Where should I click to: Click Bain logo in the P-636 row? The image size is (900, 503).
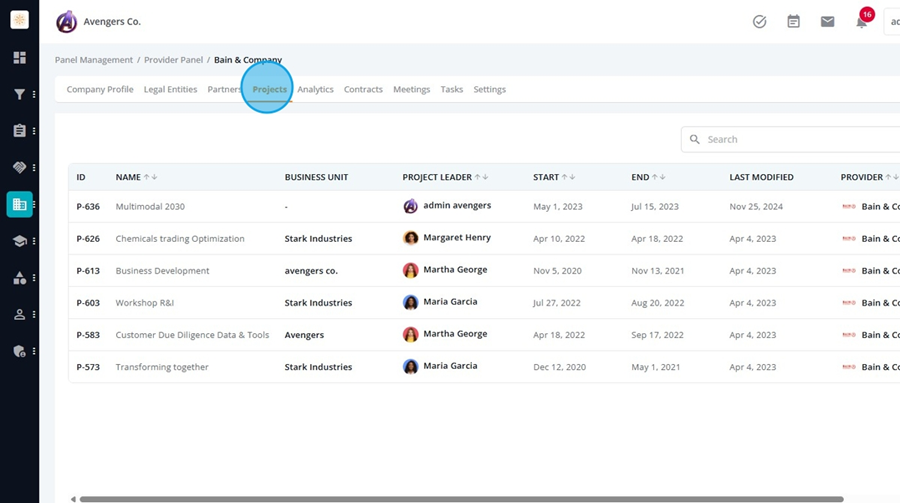coord(849,206)
